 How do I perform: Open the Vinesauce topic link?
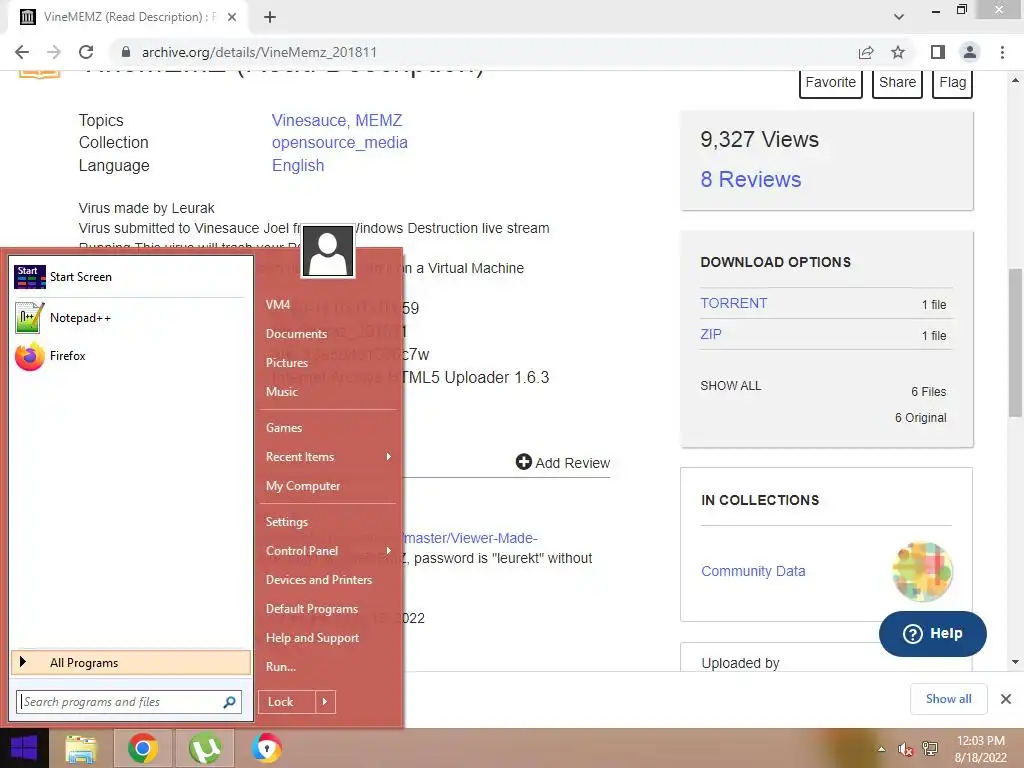coord(308,121)
